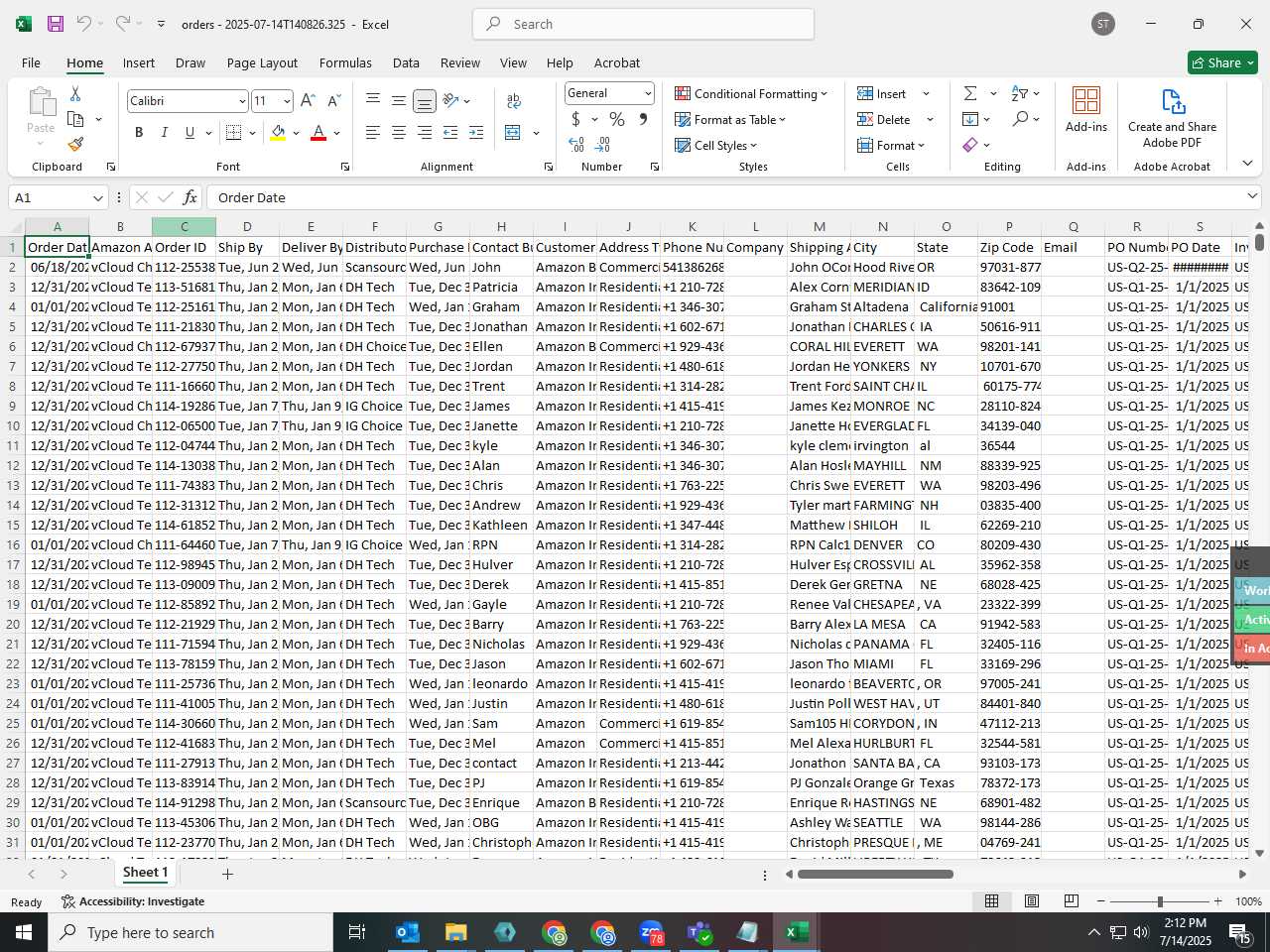Viewport: 1270px width, 952px height.
Task: Open Sort & Filter icon
Action: click(1020, 93)
